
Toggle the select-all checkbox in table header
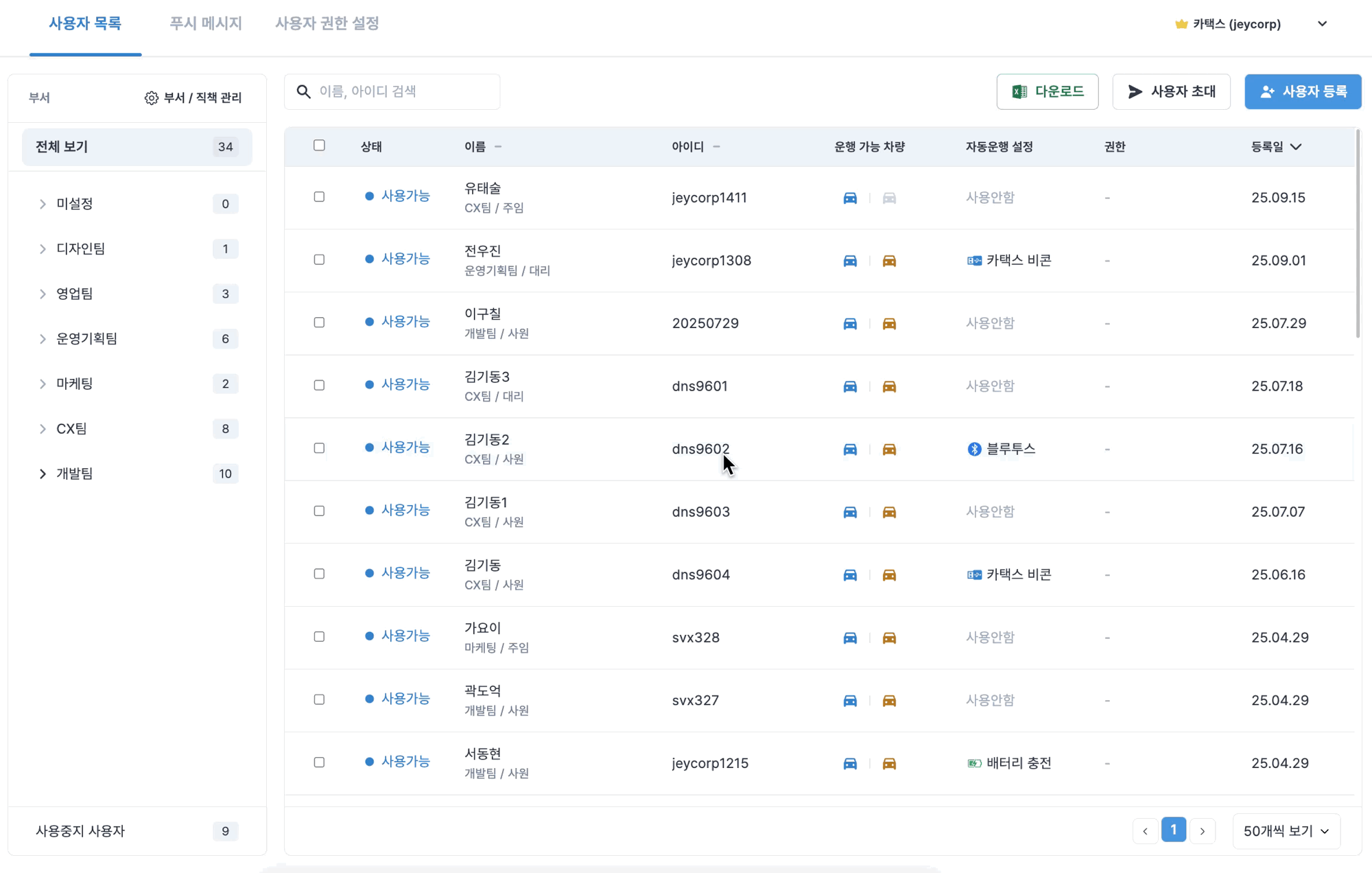tap(319, 145)
